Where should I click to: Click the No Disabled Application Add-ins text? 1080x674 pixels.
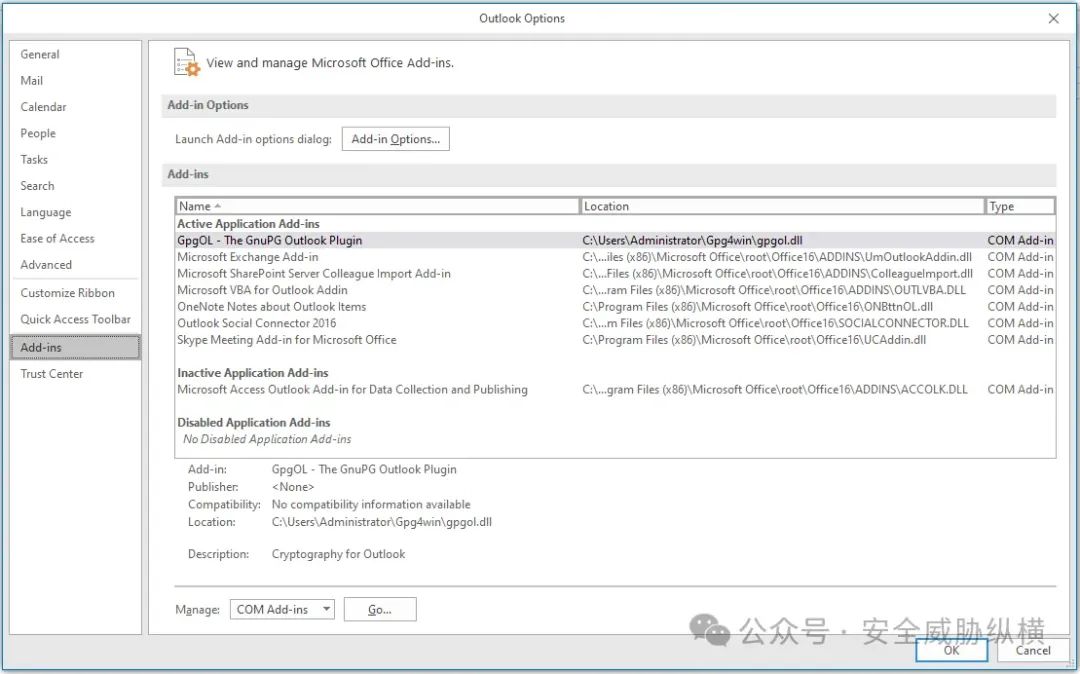[267, 439]
